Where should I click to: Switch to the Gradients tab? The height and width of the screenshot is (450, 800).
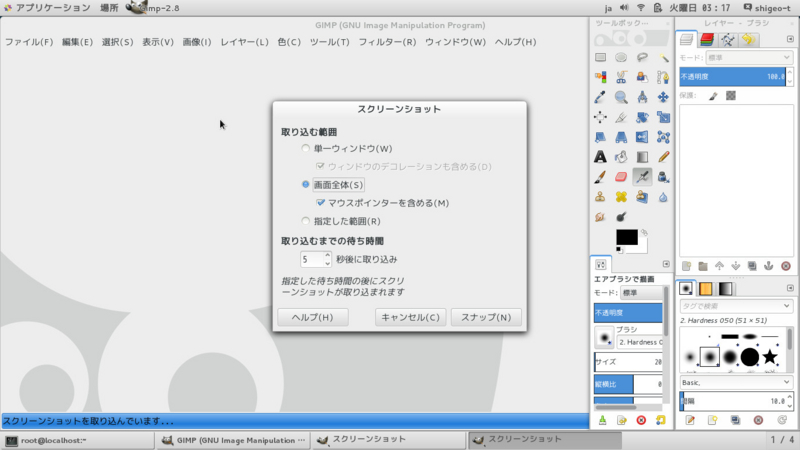tap(725, 289)
